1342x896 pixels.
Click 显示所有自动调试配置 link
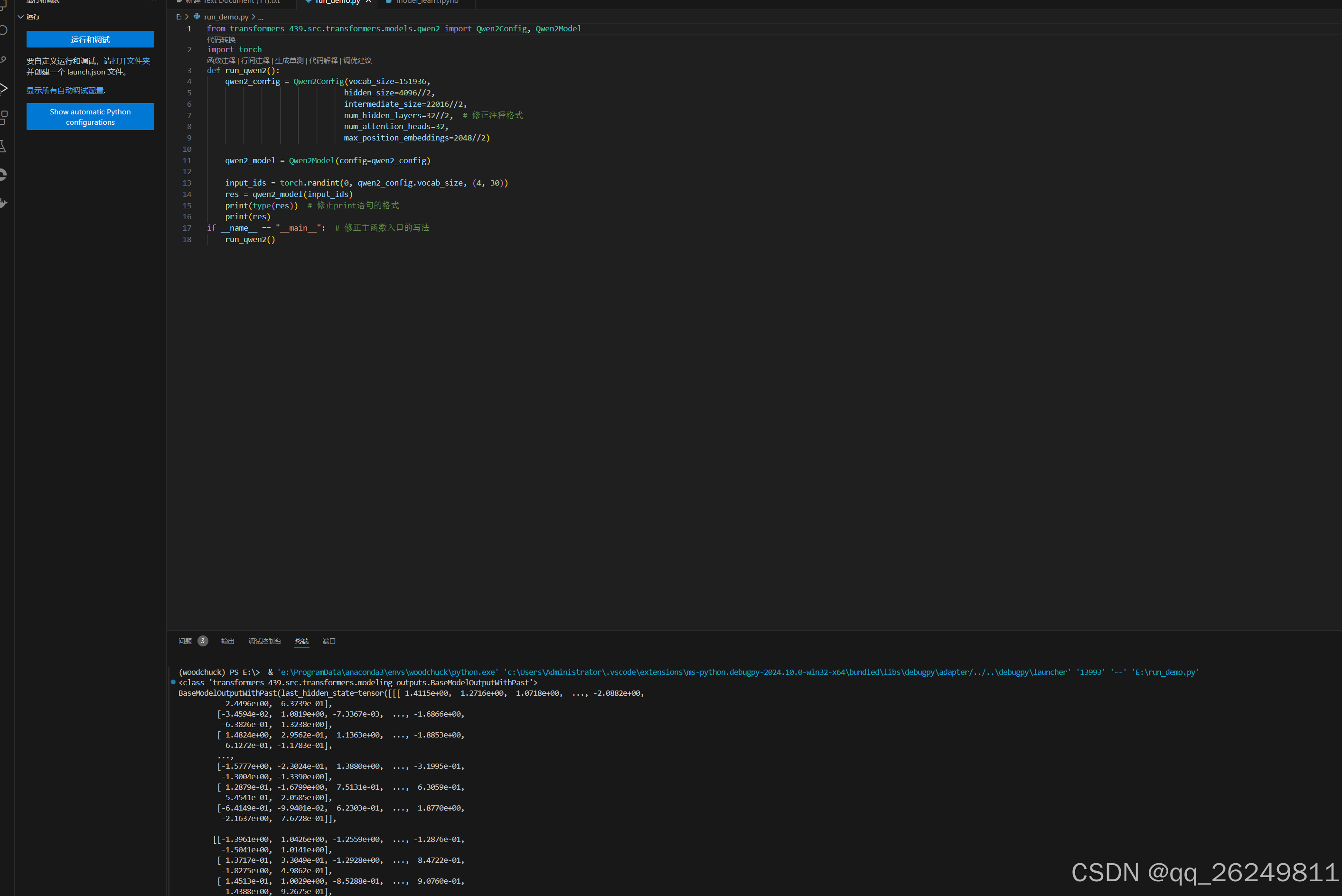point(66,91)
